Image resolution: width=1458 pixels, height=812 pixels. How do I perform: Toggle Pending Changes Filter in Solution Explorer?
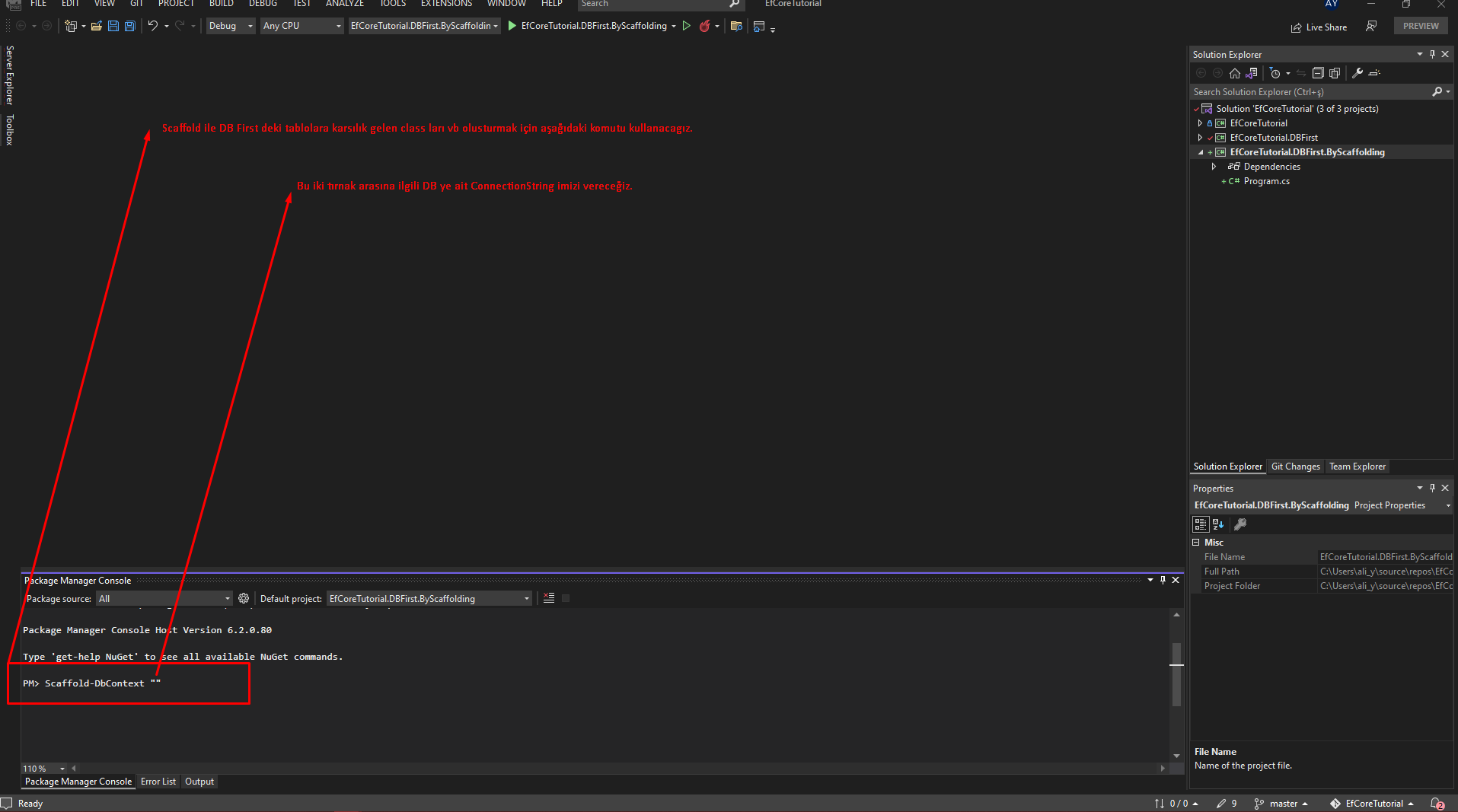1275,73
